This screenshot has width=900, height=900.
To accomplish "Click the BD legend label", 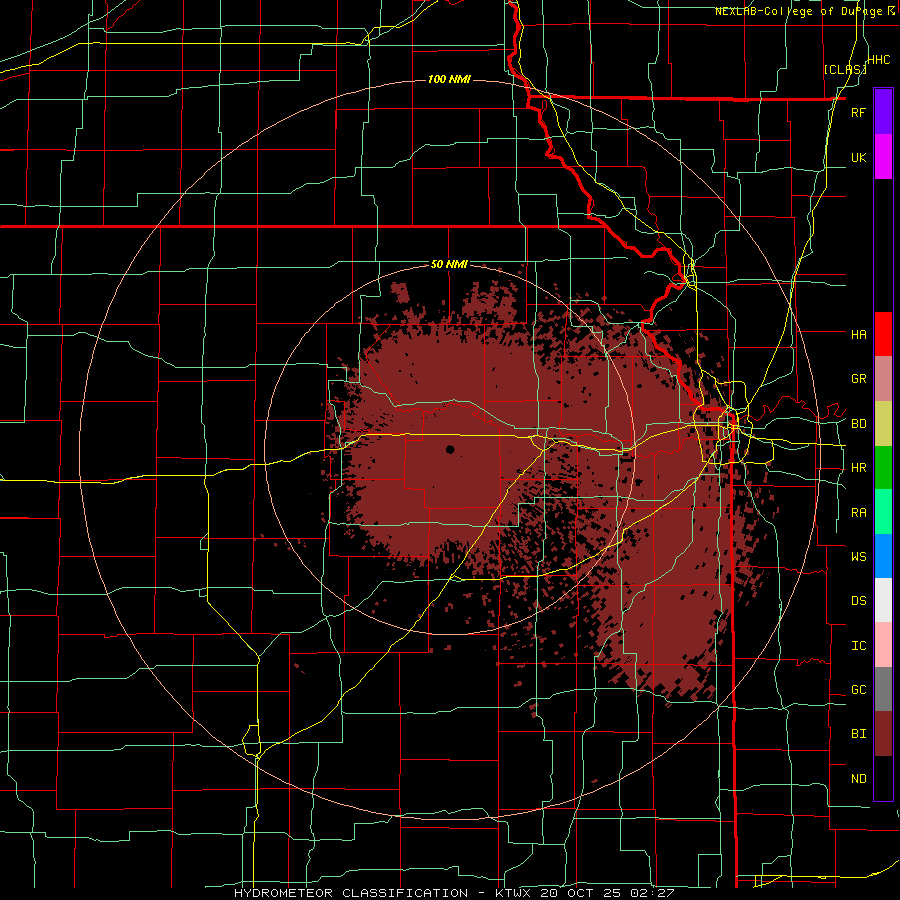I will [858, 424].
